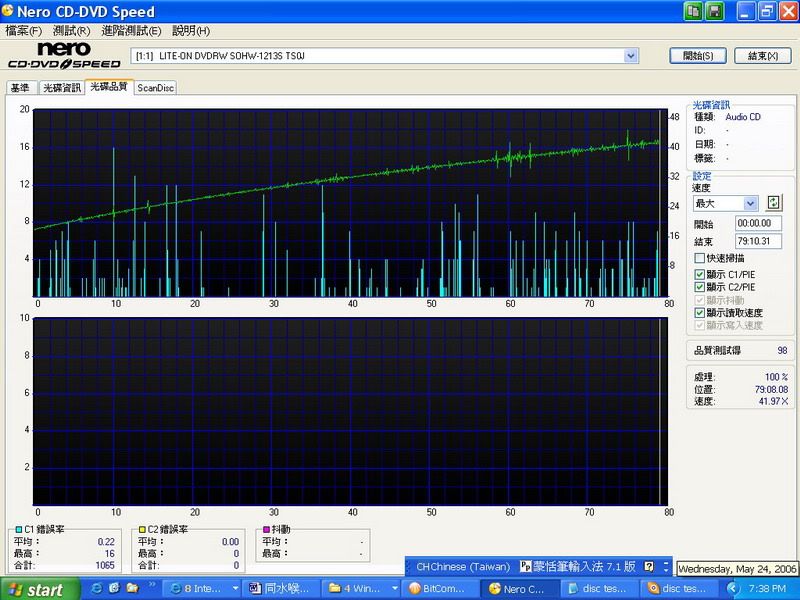Screen dimensions: 800x600
Task: Click the C1 average value 0.22
Action: 106,542
